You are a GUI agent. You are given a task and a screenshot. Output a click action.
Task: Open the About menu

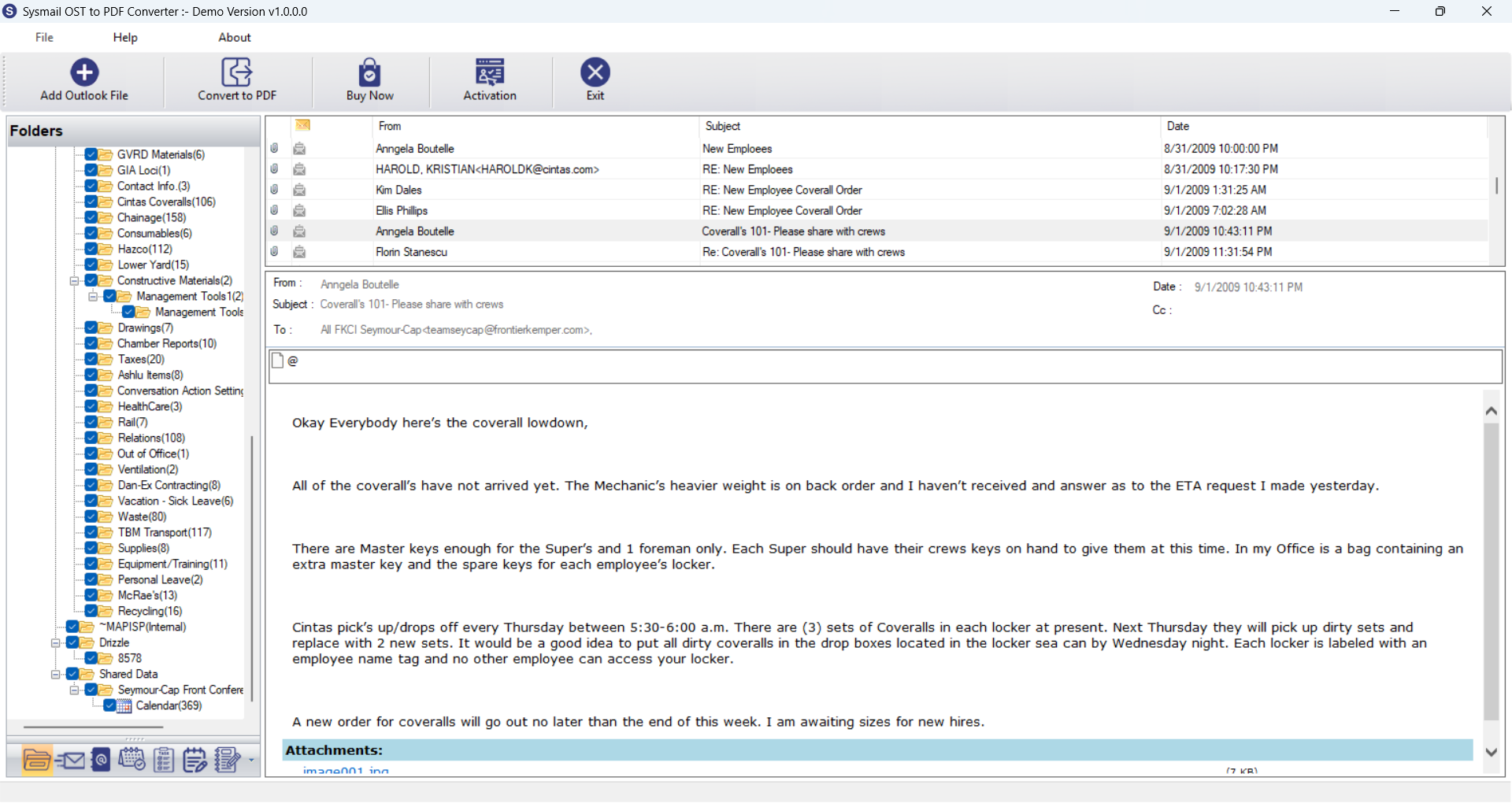pyautogui.click(x=235, y=37)
